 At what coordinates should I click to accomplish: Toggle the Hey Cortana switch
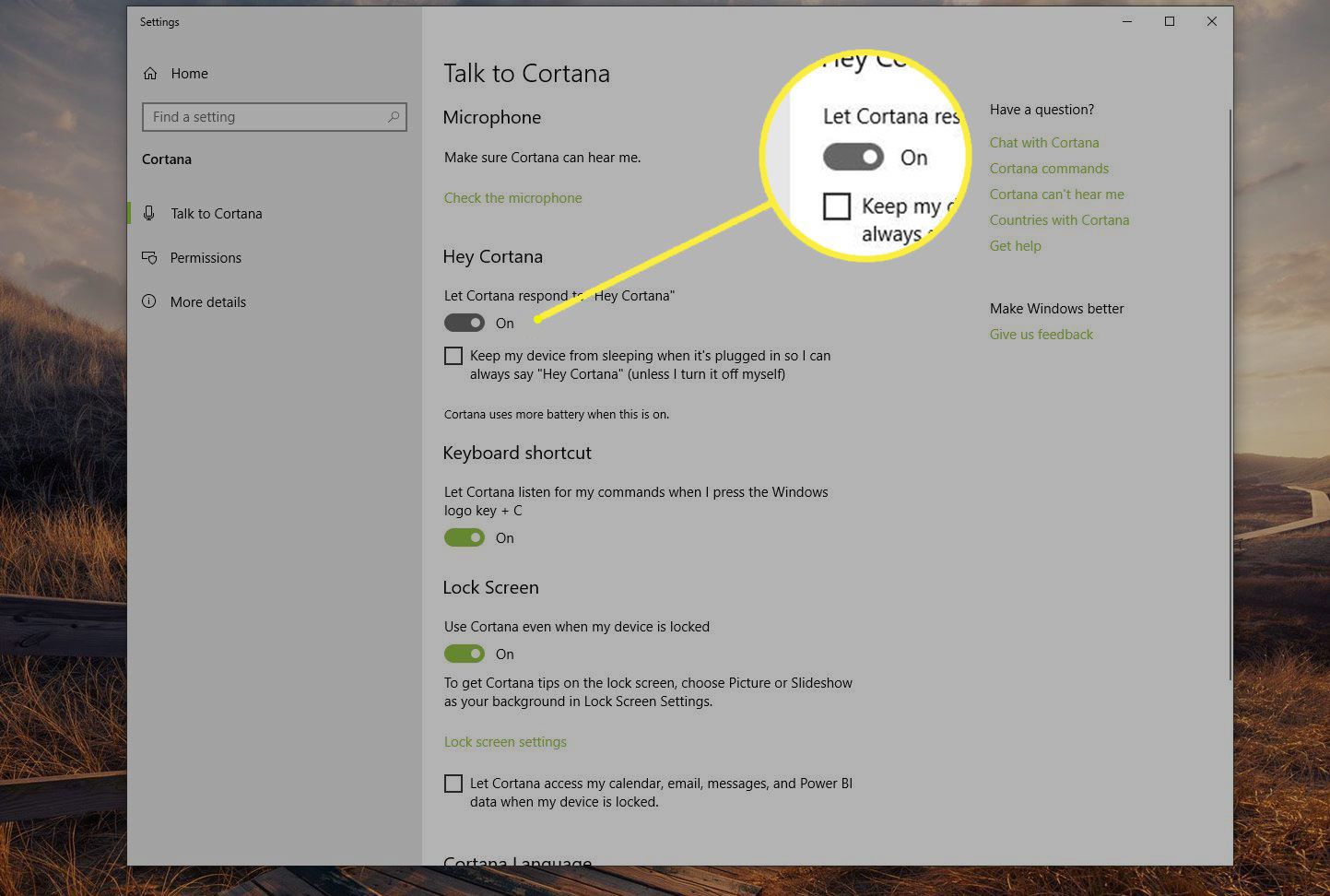coord(465,323)
